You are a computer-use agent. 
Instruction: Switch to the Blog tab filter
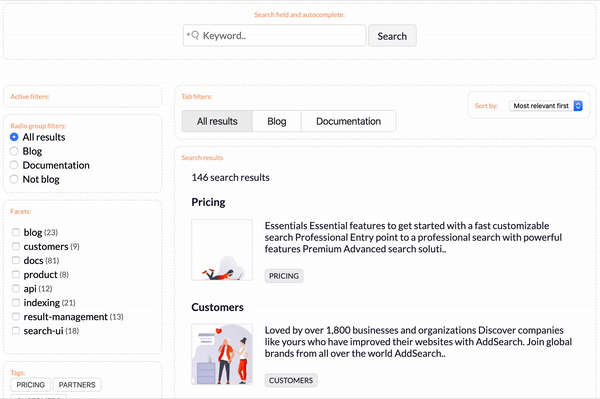click(x=277, y=121)
